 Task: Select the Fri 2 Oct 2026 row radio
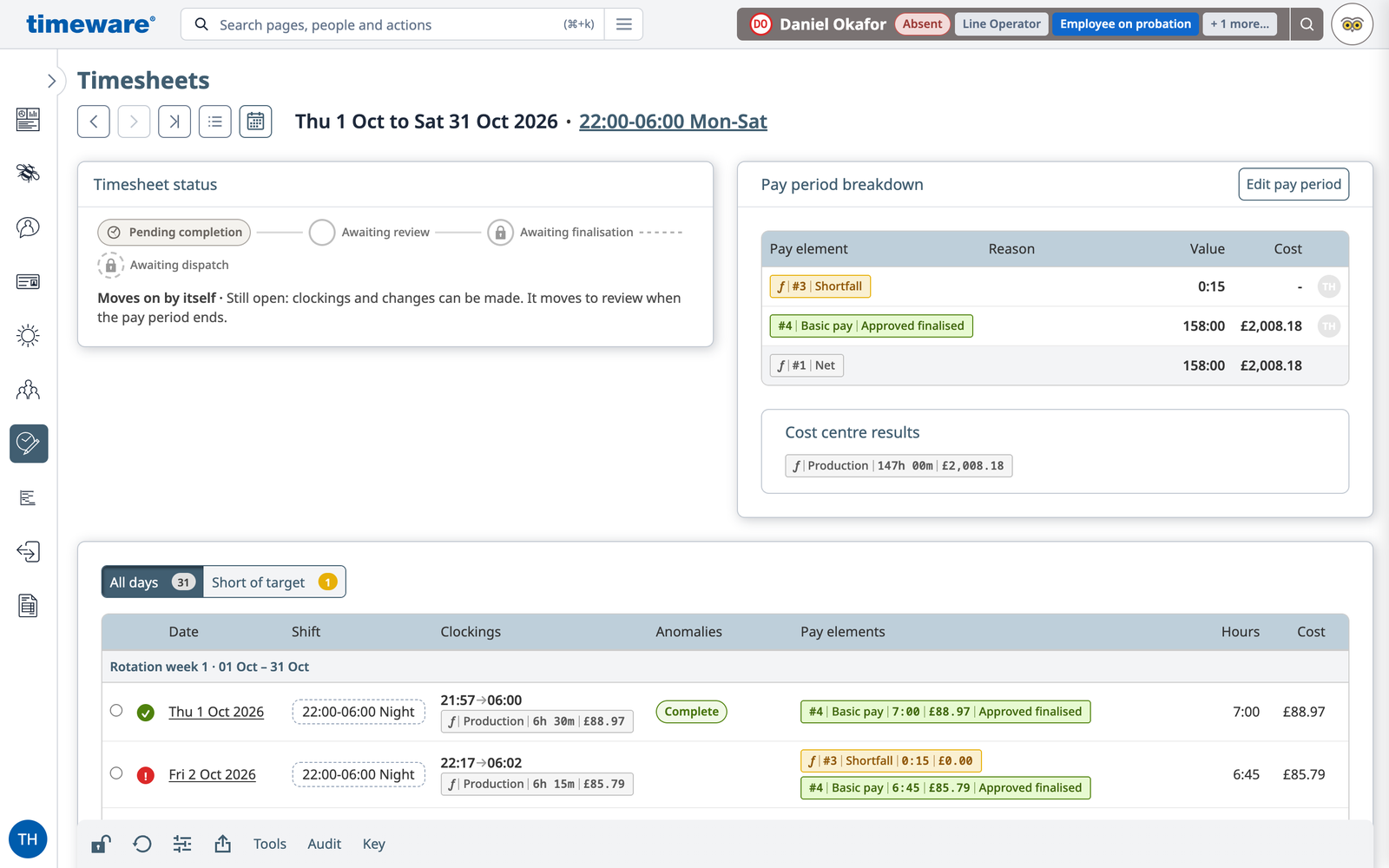pyautogui.click(x=116, y=773)
